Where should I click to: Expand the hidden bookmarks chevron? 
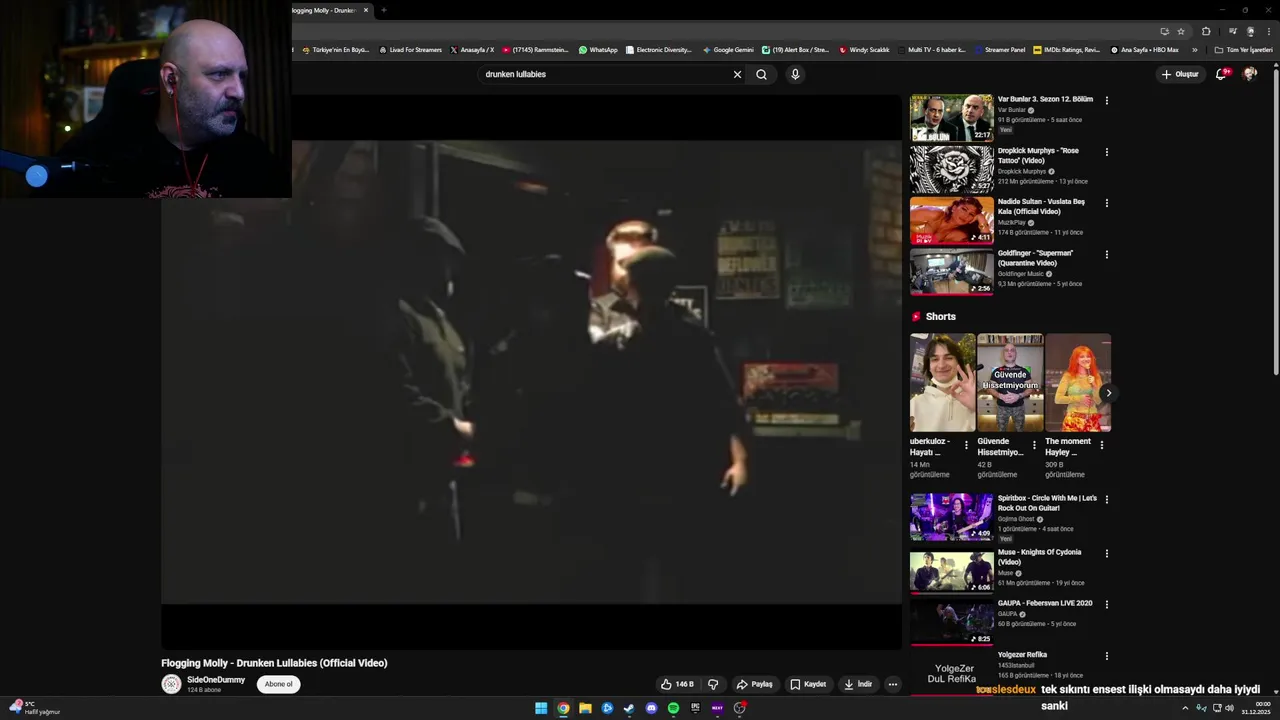tap(1194, 50)
